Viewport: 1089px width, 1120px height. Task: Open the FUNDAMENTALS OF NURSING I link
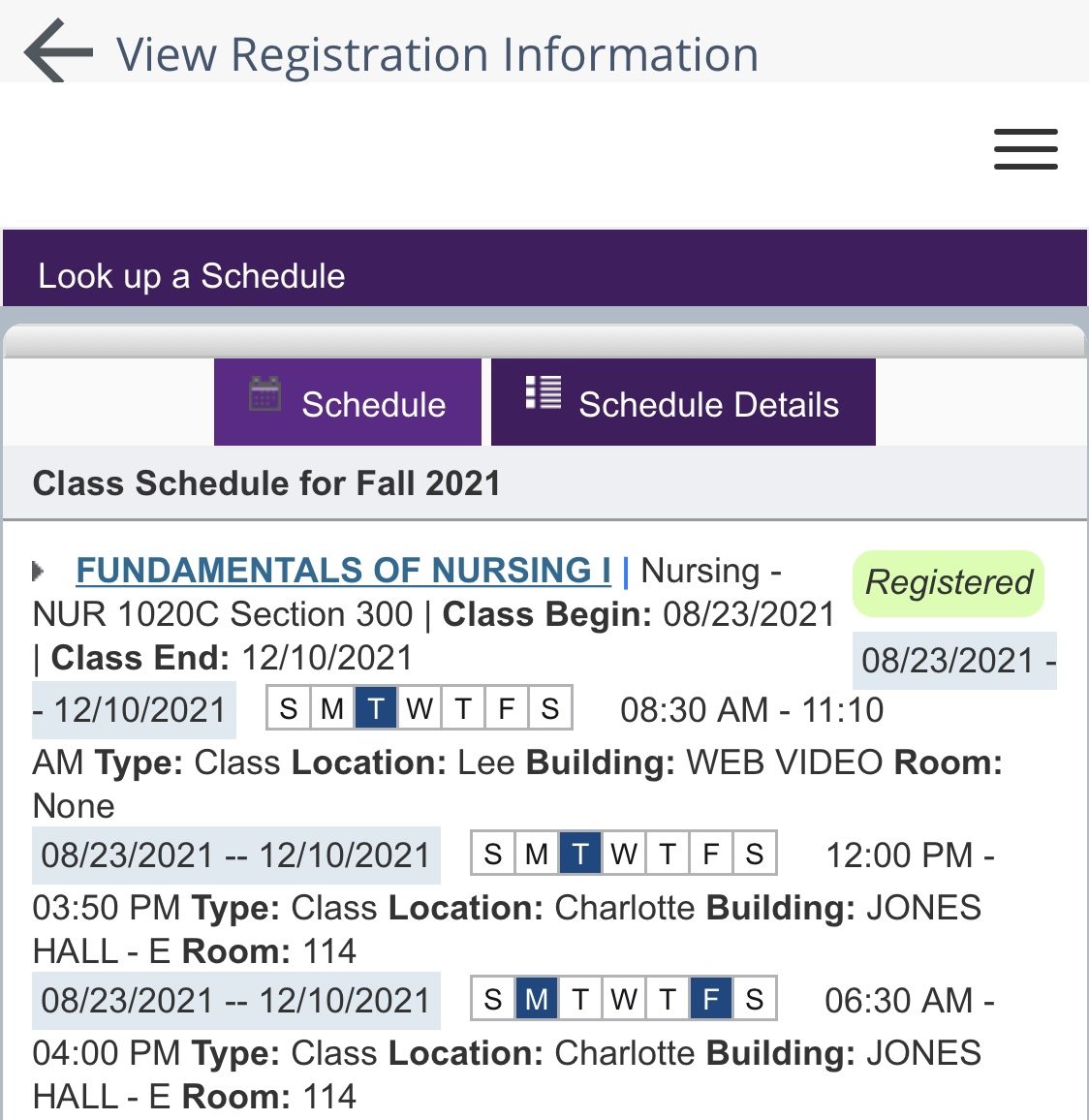[344, 570]
